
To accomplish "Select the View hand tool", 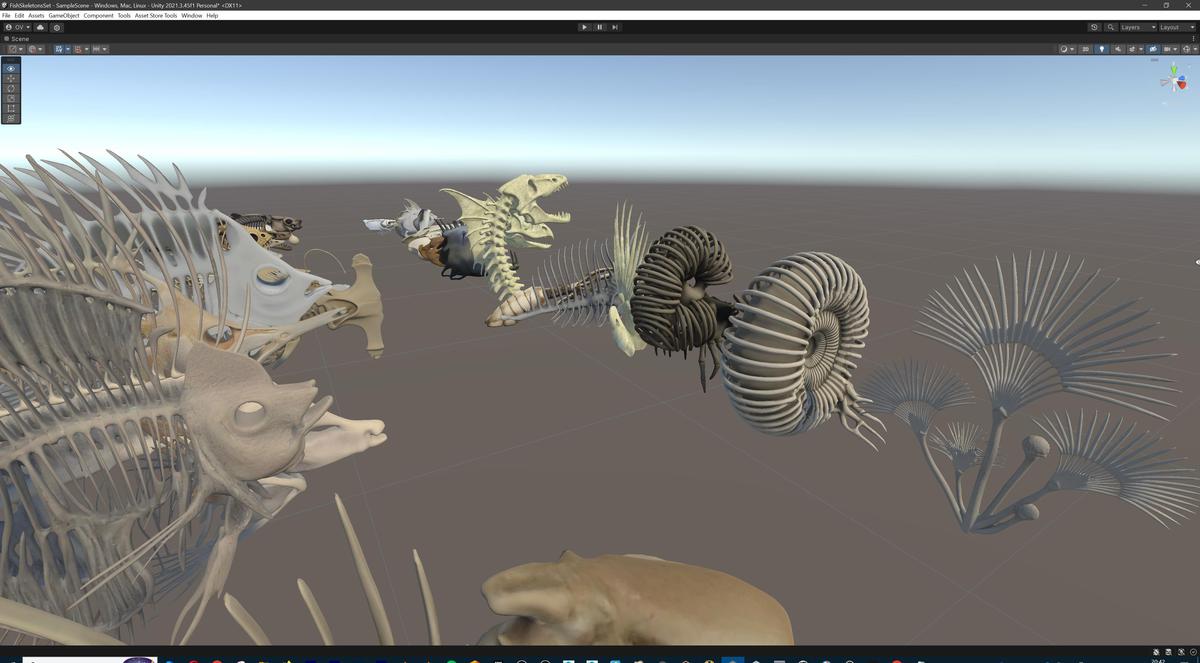I will point(10,68).
